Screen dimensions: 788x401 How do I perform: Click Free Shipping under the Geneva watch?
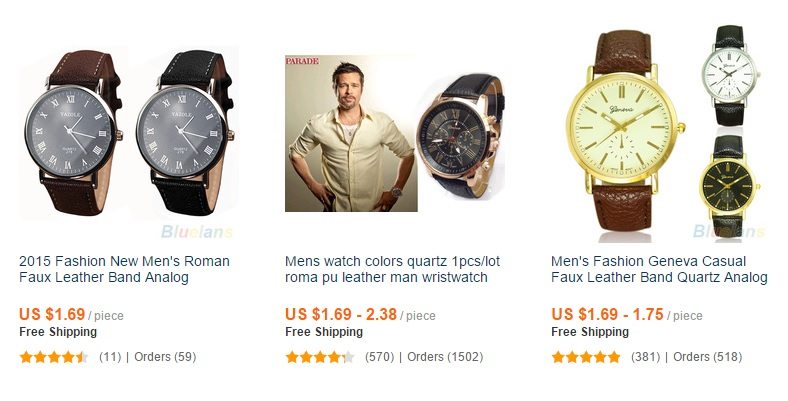(x=589, y=332)
